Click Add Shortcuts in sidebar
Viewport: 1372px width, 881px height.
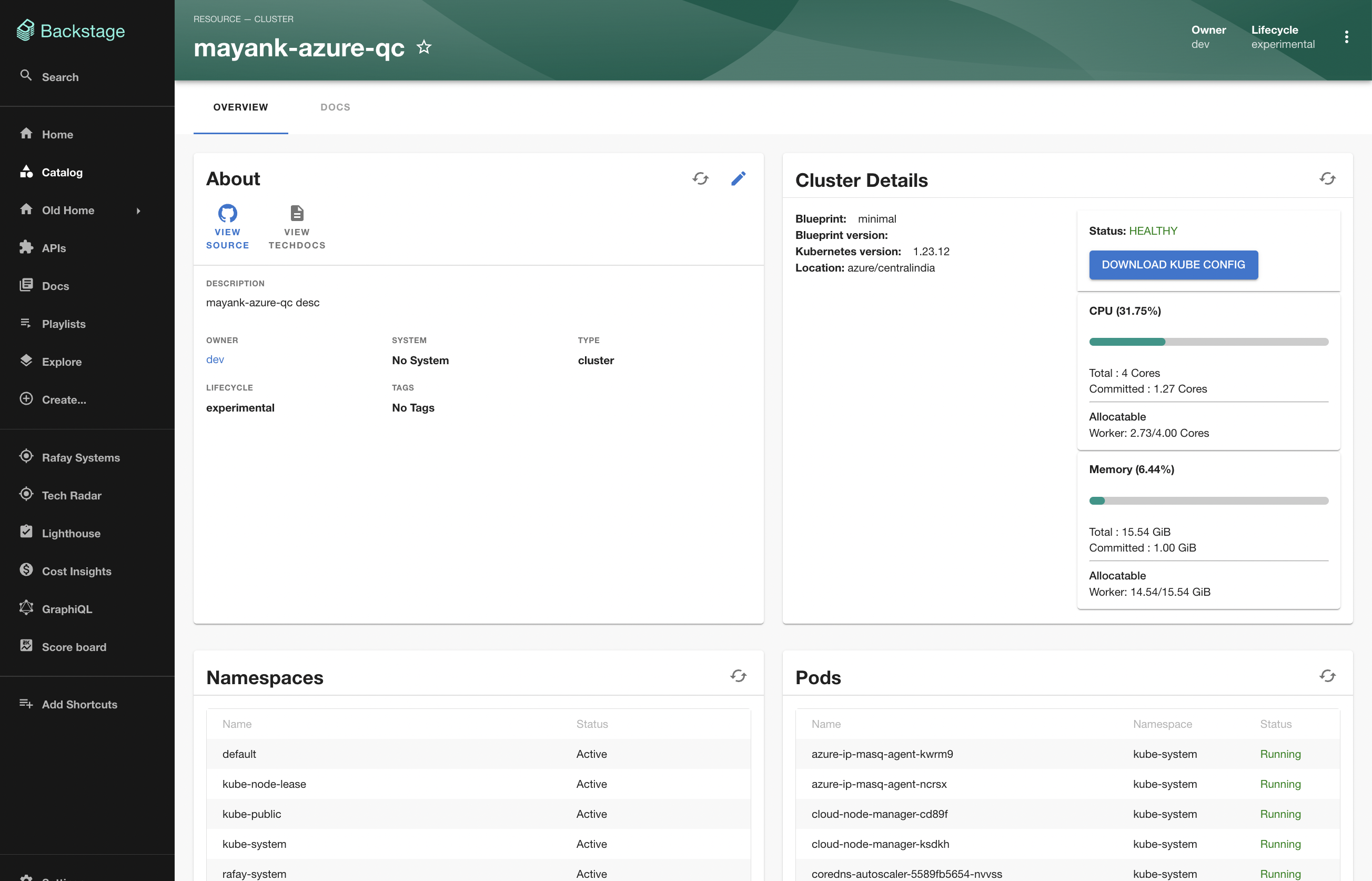pos(79,704)
